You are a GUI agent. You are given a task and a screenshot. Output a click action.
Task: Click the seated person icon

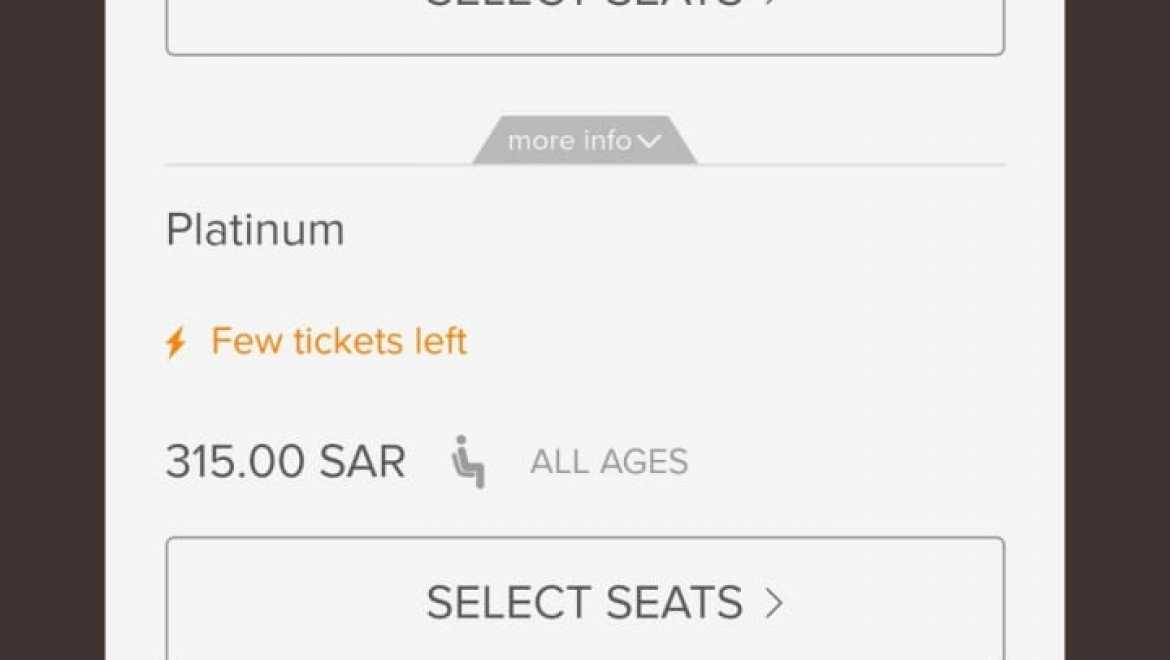point(468,462)
